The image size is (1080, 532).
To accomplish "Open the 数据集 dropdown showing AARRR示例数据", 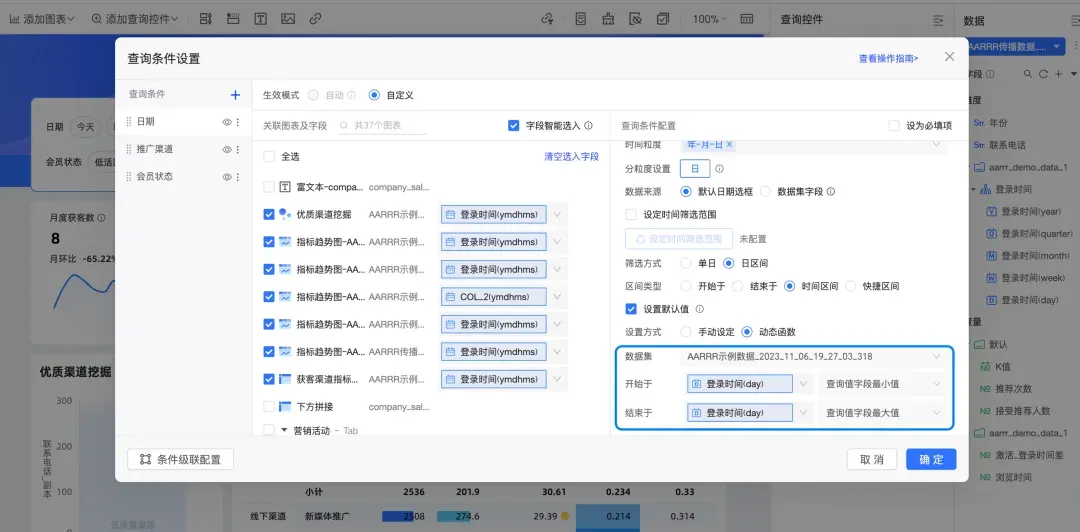I will (x=814, y=356).
